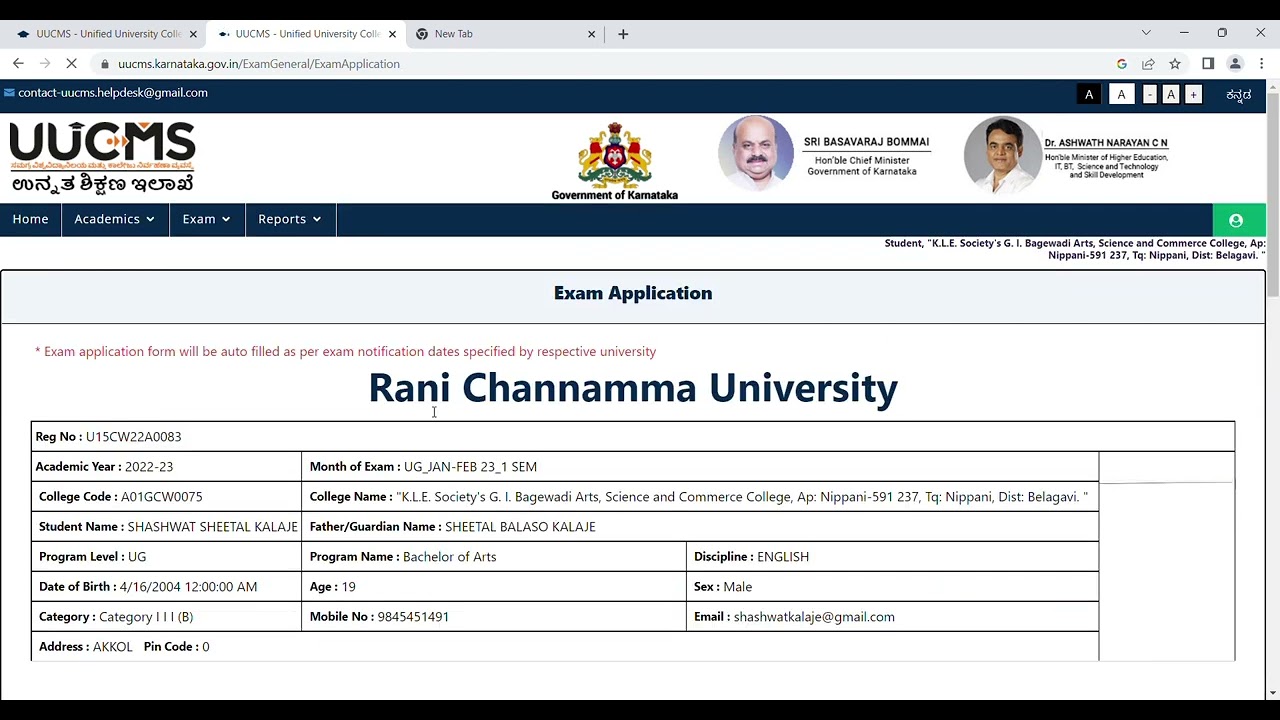Viewport: 1280px width, 720px height.
Task: Click Student Name SHASHWAT SHEETAL KALAJE
Action: point(166,527)
